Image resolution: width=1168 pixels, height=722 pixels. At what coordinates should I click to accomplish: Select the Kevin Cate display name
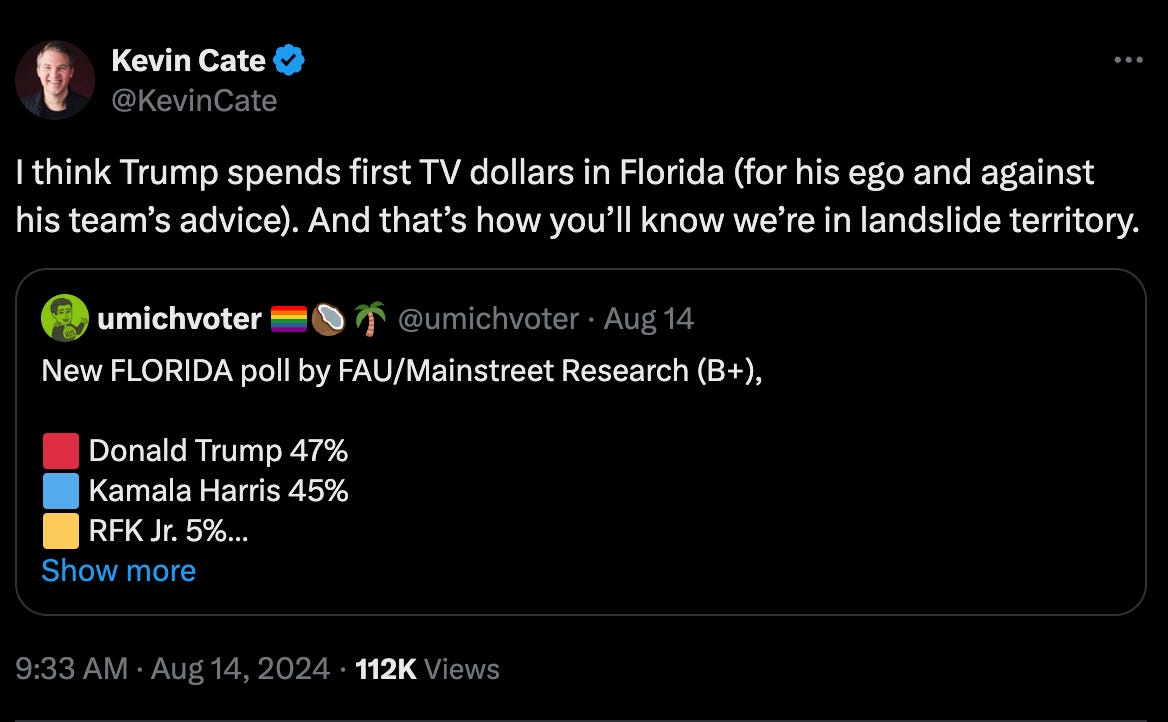189,60
